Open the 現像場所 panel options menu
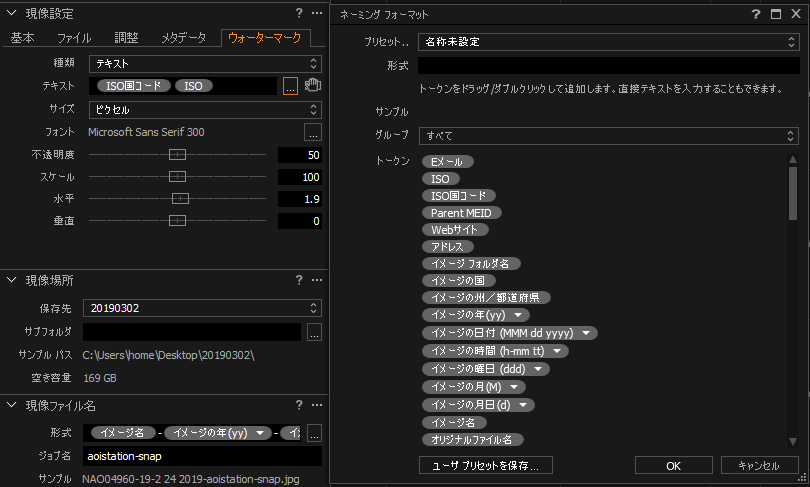 314,280
